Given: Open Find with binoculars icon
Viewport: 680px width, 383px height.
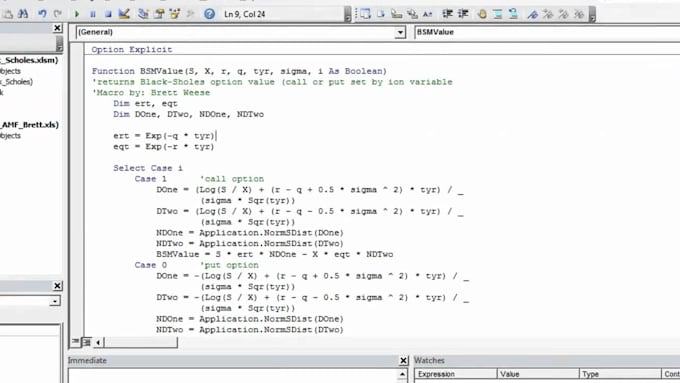Looking at the screenshot, I should click(x=23, y=14).
